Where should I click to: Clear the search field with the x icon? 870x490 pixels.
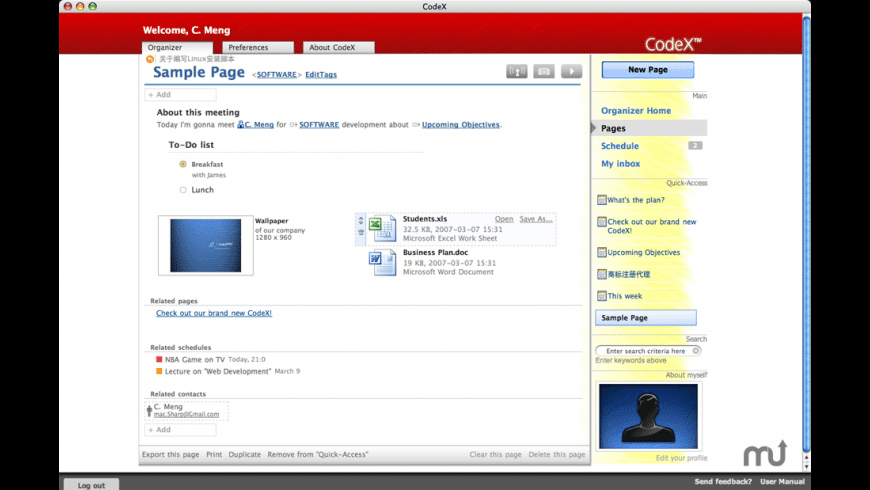[x=696, y=351]
